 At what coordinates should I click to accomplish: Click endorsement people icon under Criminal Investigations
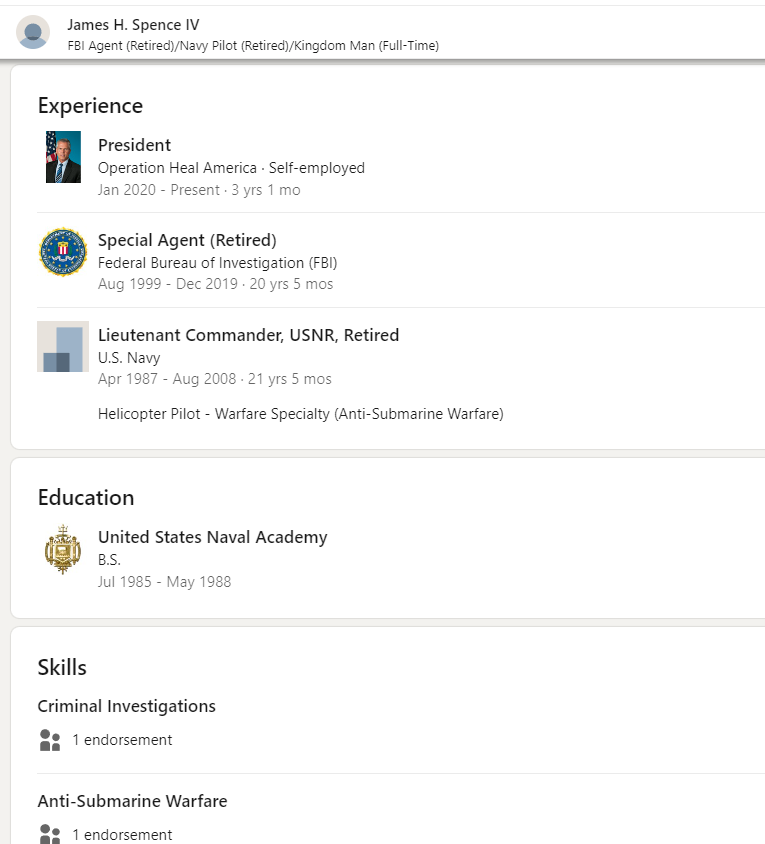point(50,740)
